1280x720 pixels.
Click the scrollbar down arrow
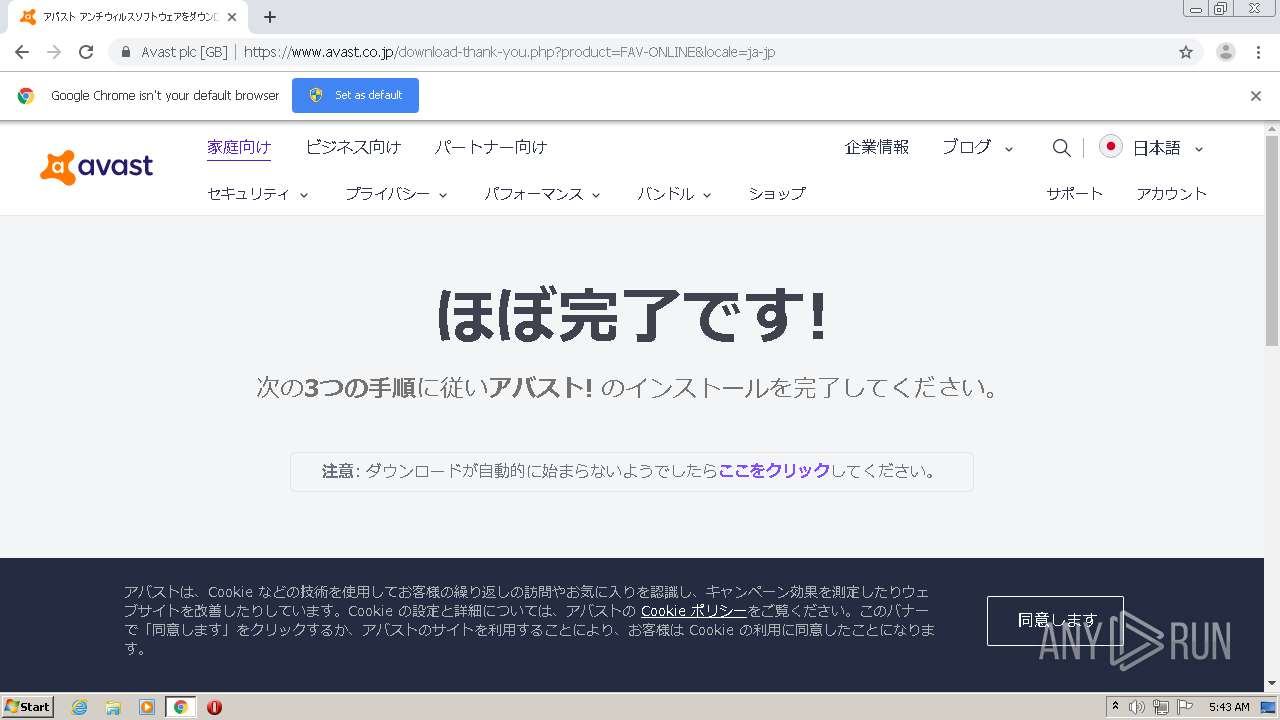pos(1272,683)
